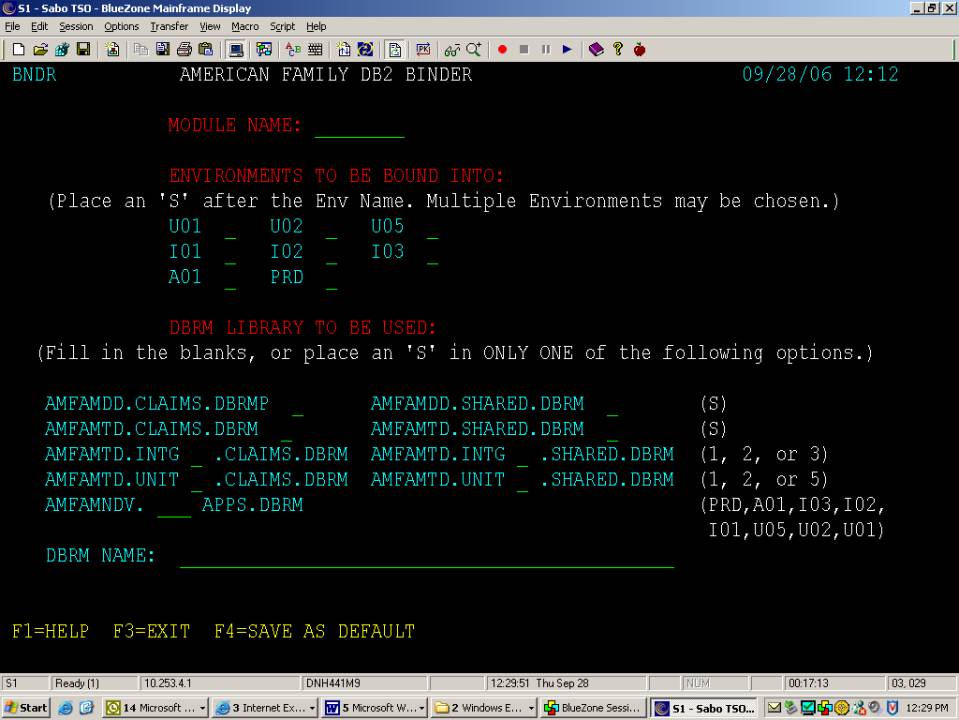
Task: Click the F4=SAVE AS DEFAULT text
Action: [x=314, y=631]
